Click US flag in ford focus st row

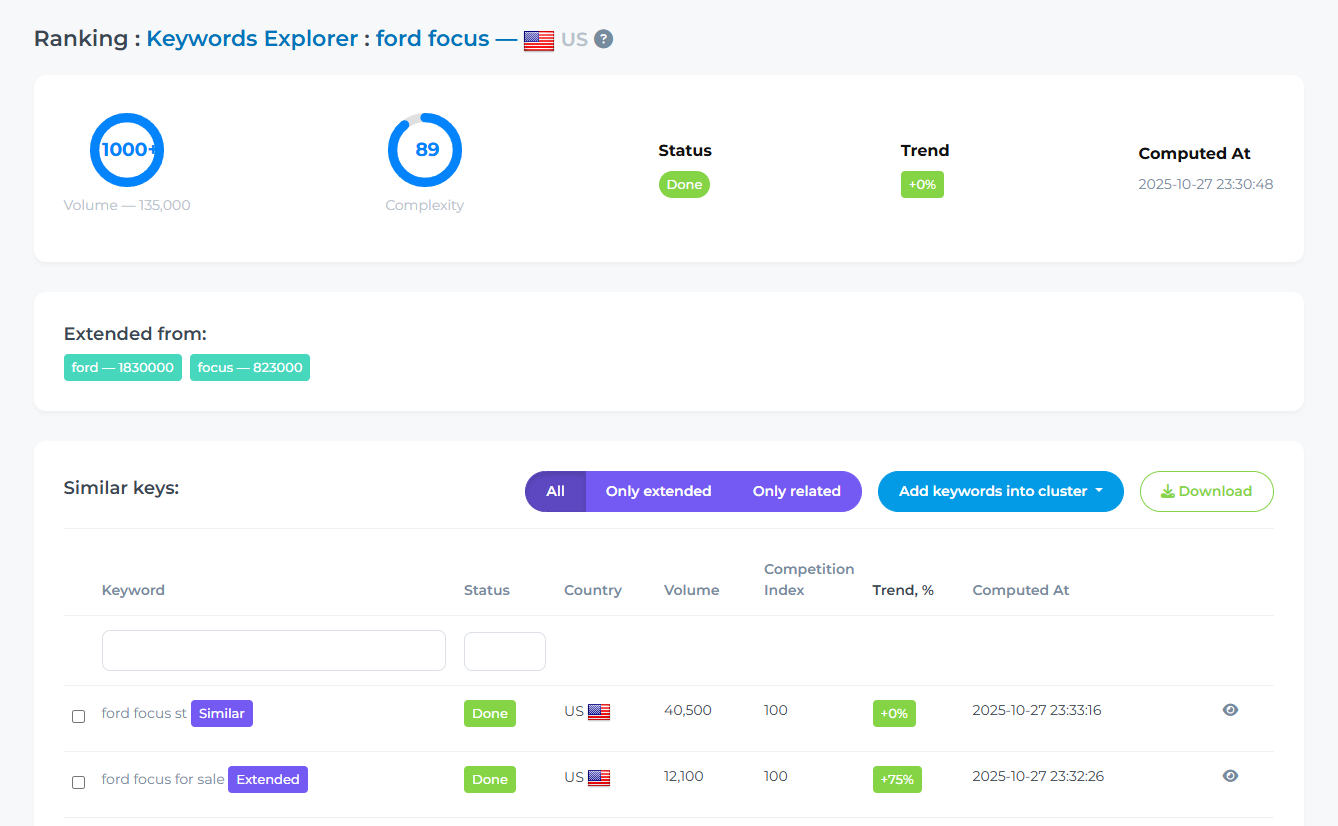coord(599,712)
